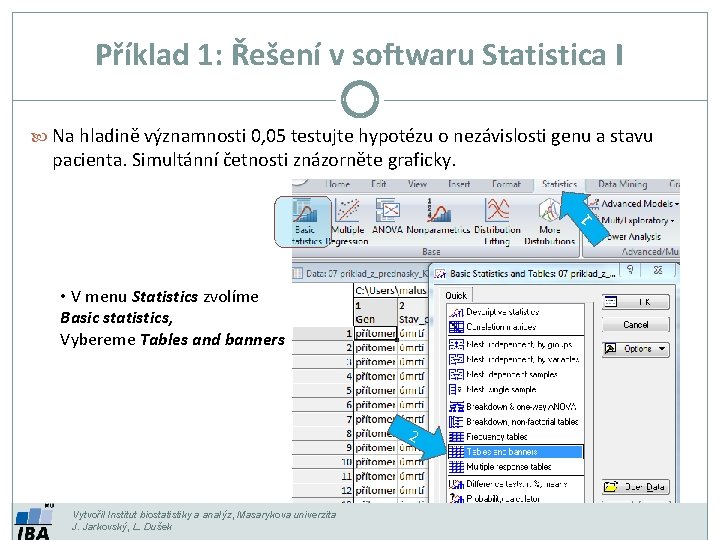Click the dialog help question button

click(630, 270)
